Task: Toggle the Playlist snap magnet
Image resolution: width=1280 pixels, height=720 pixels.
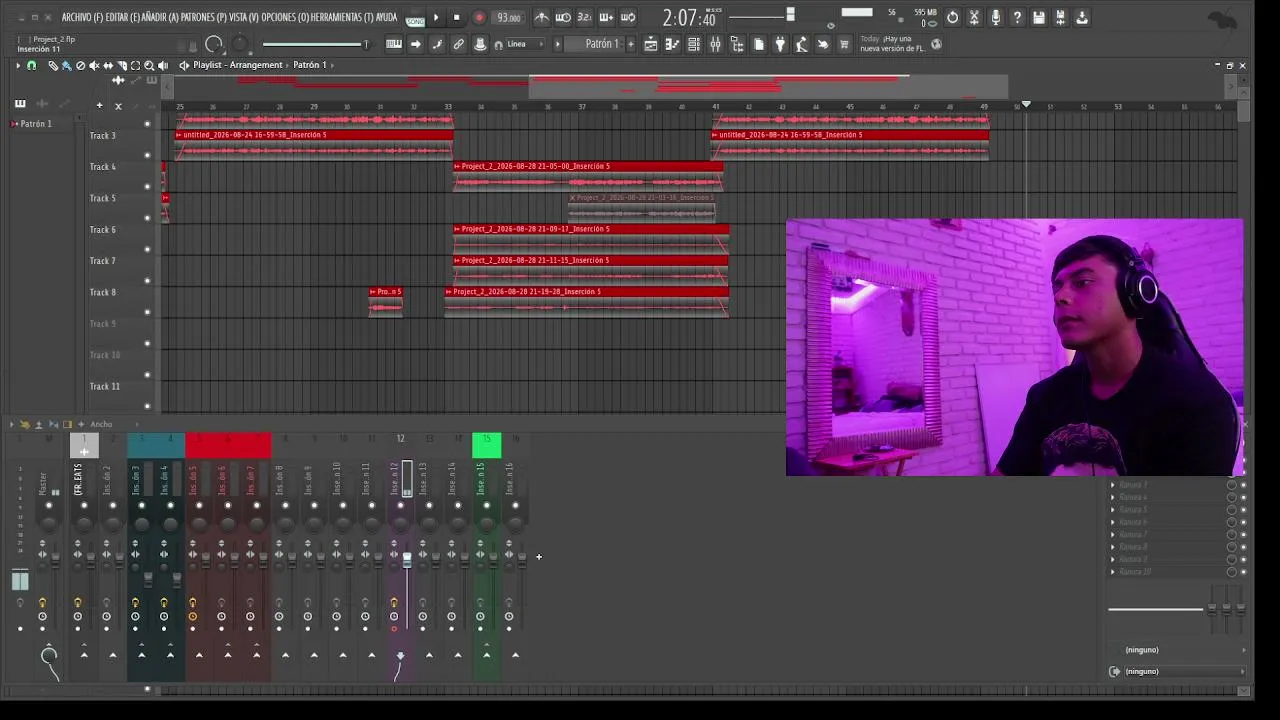Action: click(31, 65)
